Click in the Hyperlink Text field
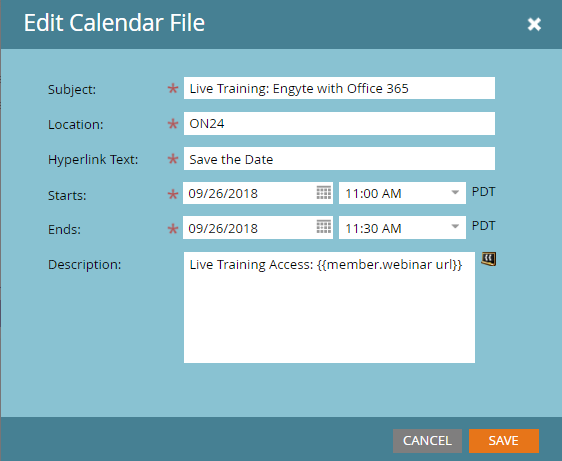Screen dimensions: 562x461 339,159
